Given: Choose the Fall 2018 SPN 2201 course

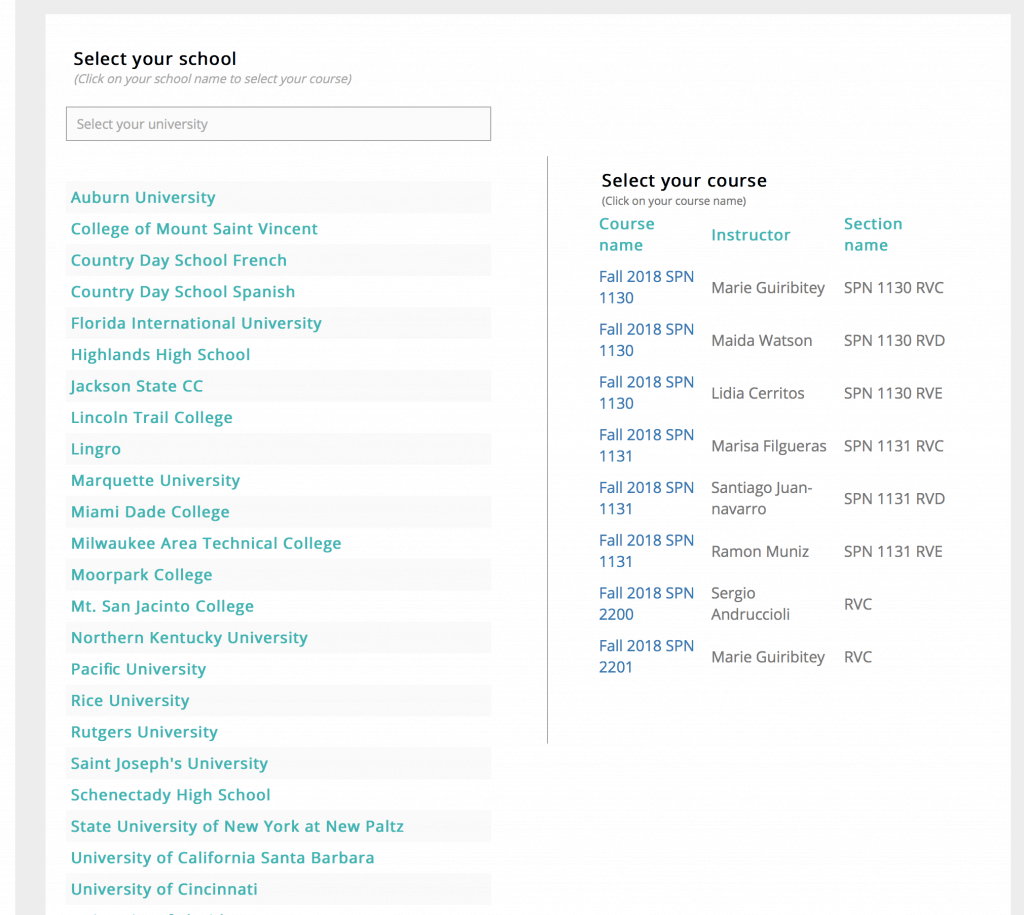Looking at the screenshot, I should click(646, 657).
